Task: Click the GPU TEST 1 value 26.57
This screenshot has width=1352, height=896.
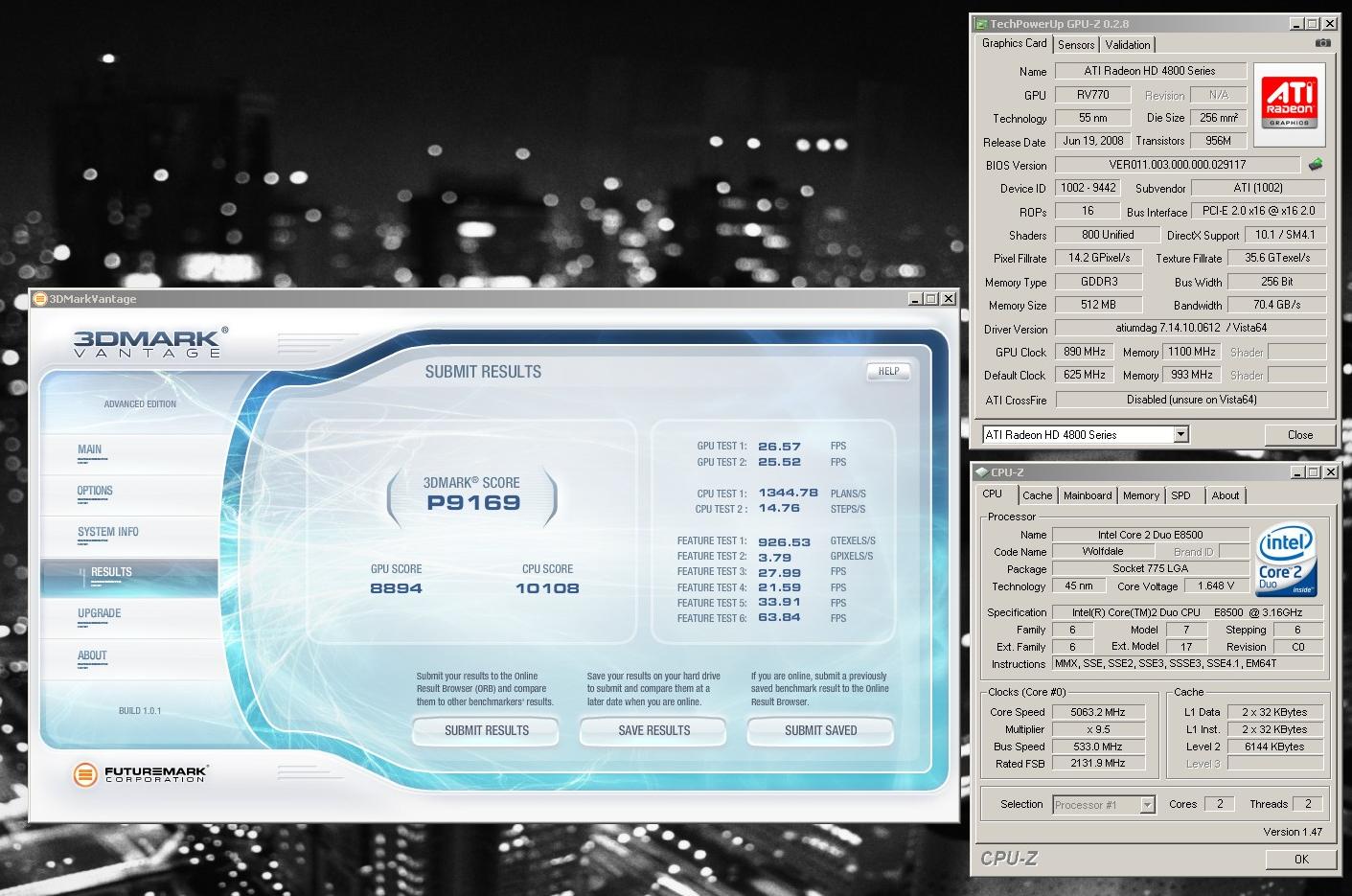Action: pyautogui.click(x=779, y=447)
